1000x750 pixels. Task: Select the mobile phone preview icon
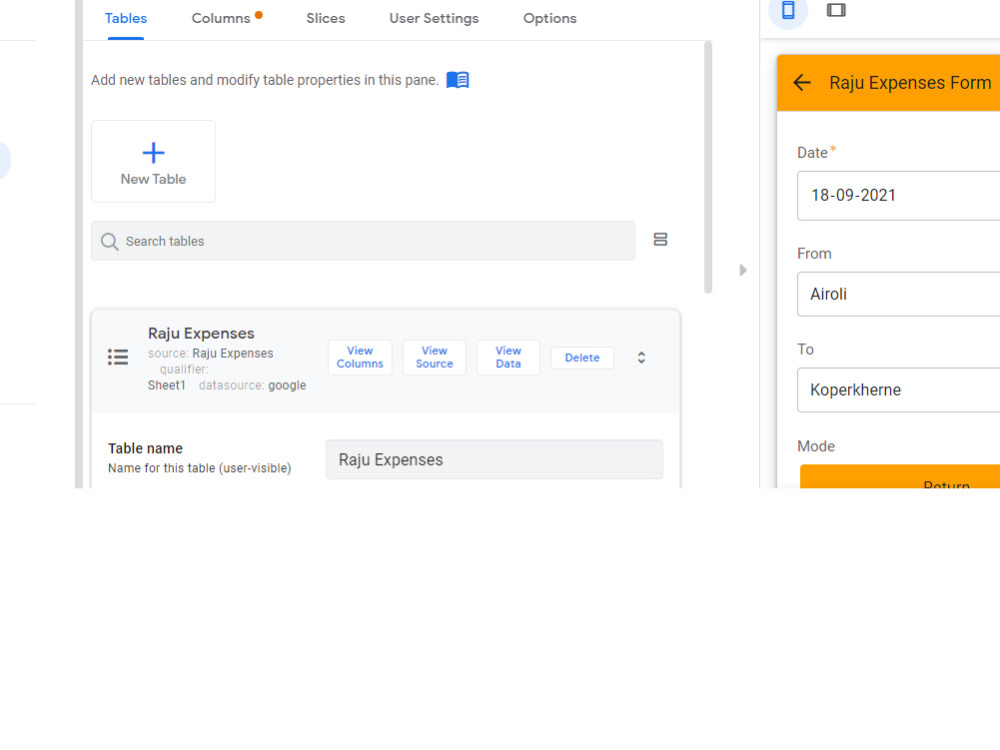[788, 10]
